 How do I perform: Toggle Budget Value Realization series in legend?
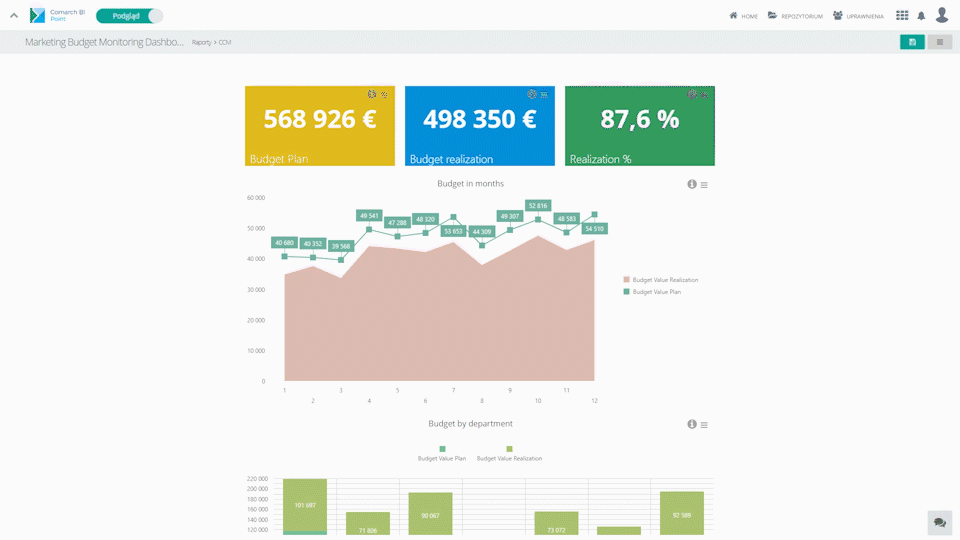click(x=660, y=280)
